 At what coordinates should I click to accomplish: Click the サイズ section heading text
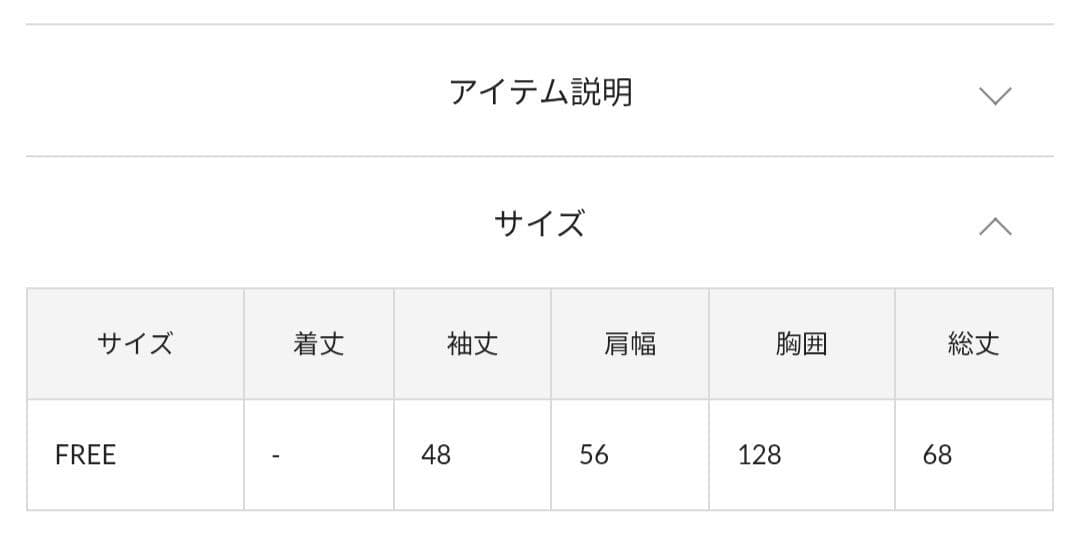(x=539, y=223)
